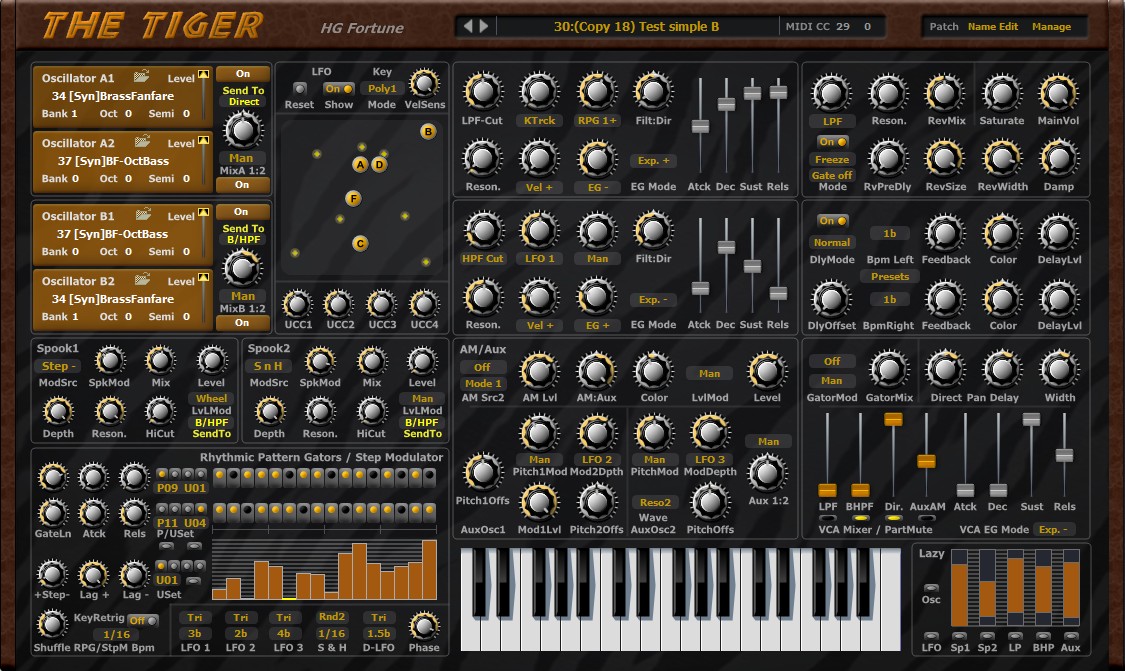Open DlyMode Normal selector
Image resolution: width=1125 pixels, height=671 pixels.
click(x=832, y=243)
